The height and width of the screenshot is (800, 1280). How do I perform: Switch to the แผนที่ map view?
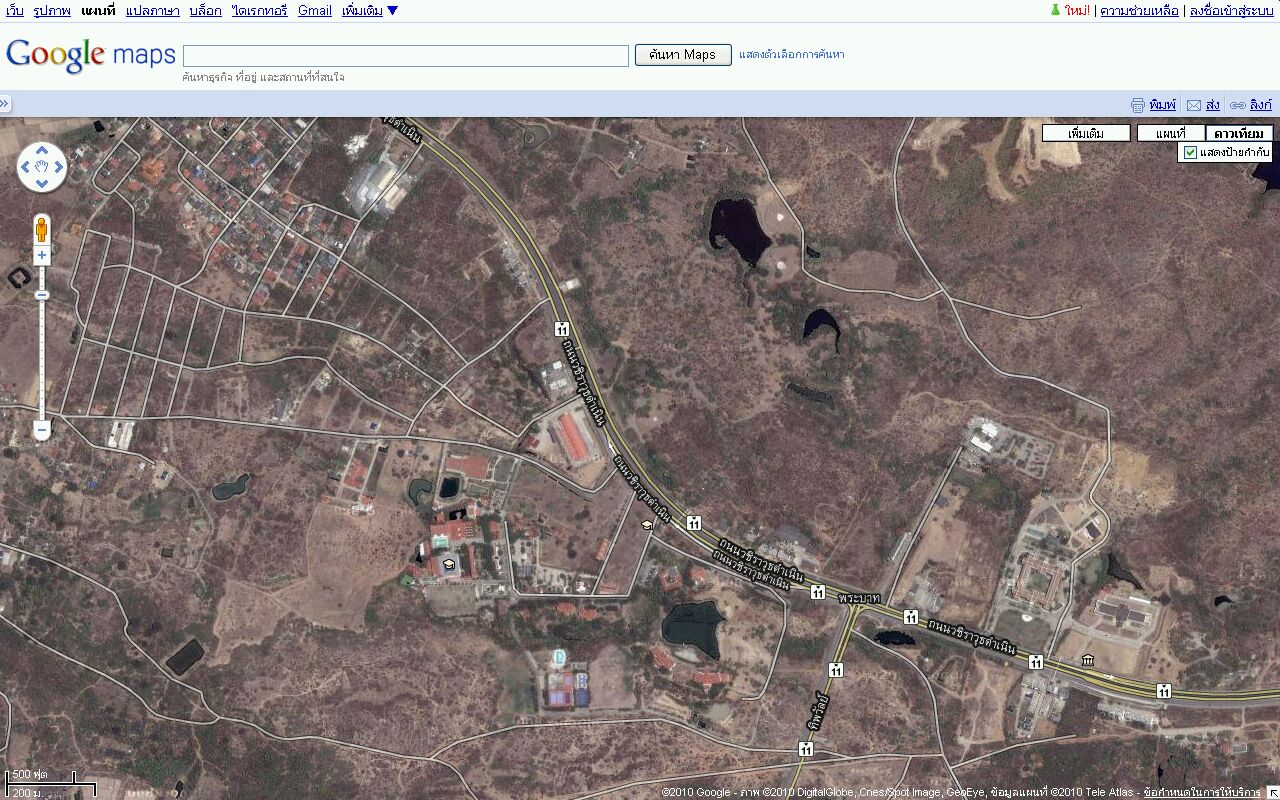tap(1170, 133)
